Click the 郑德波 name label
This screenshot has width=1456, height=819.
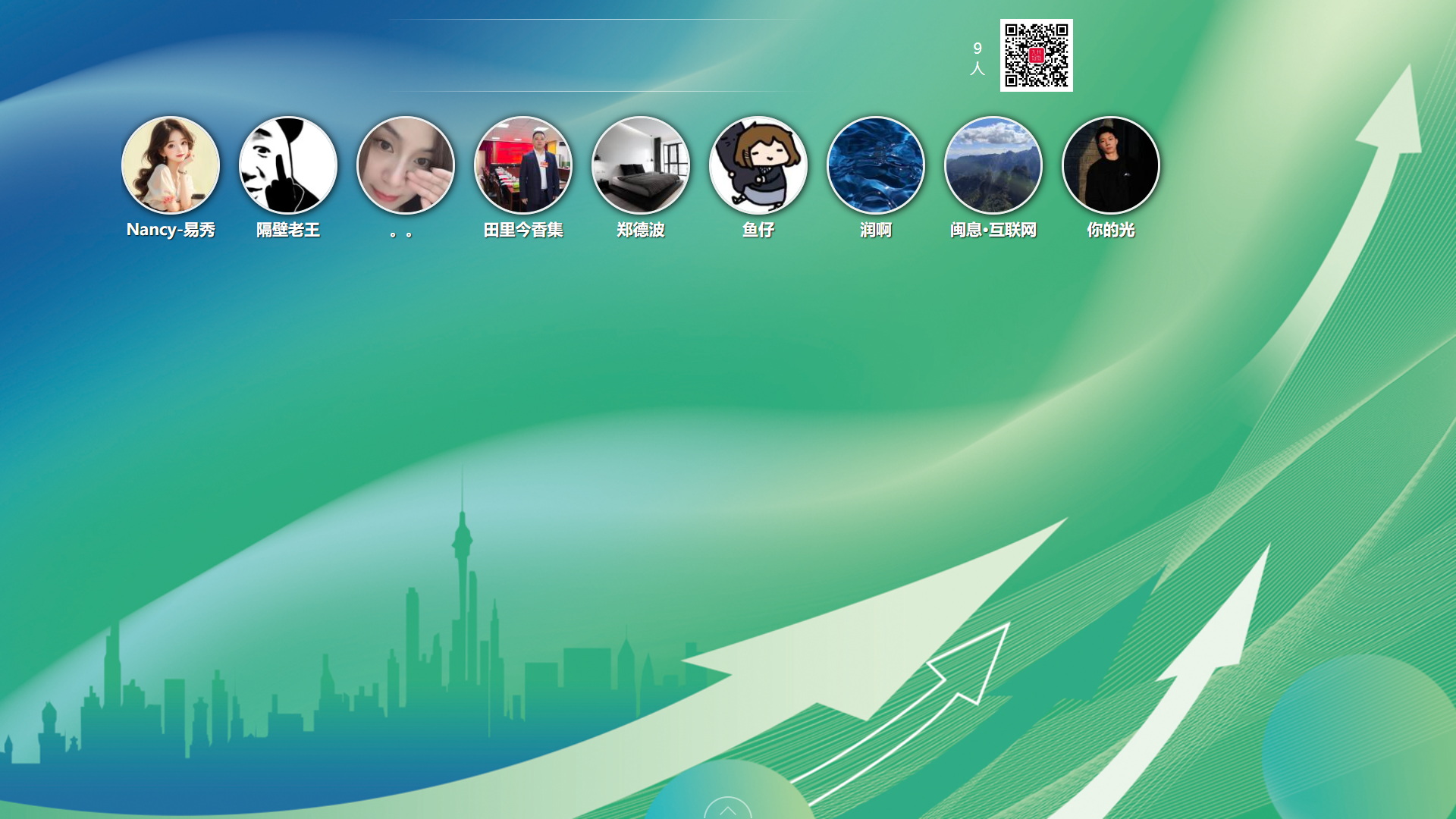[x=641, y=230]
